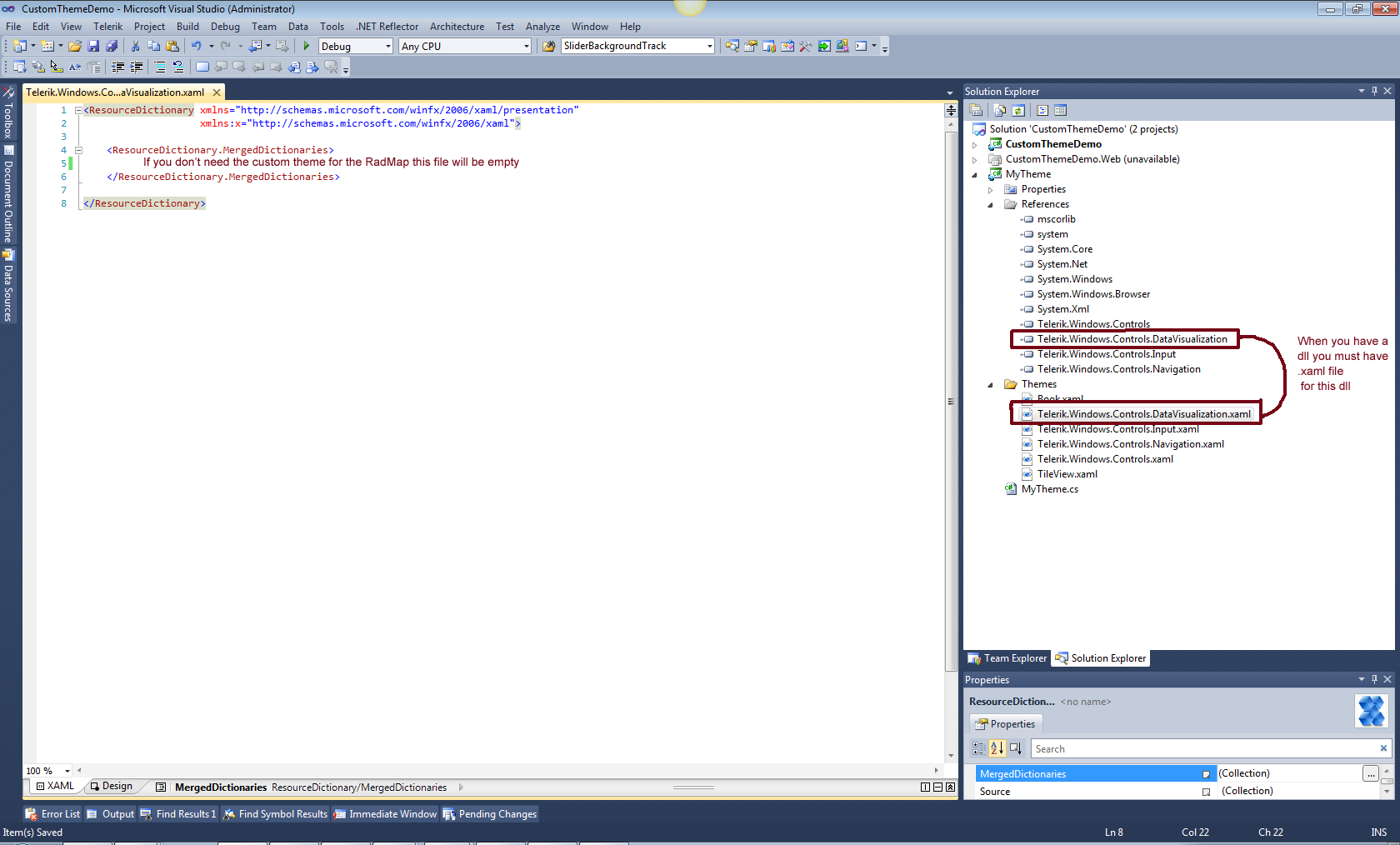Viewport: 1400px width, 845px height.
Task: Click the Properties icon in Solution Explorer toolbar
Action: pos(976,111)
